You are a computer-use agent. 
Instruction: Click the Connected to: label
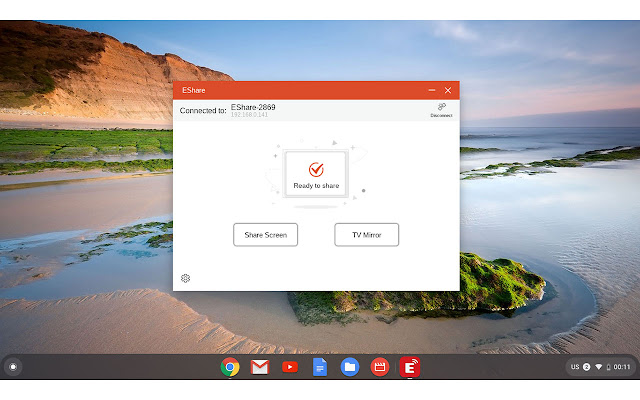203,111
